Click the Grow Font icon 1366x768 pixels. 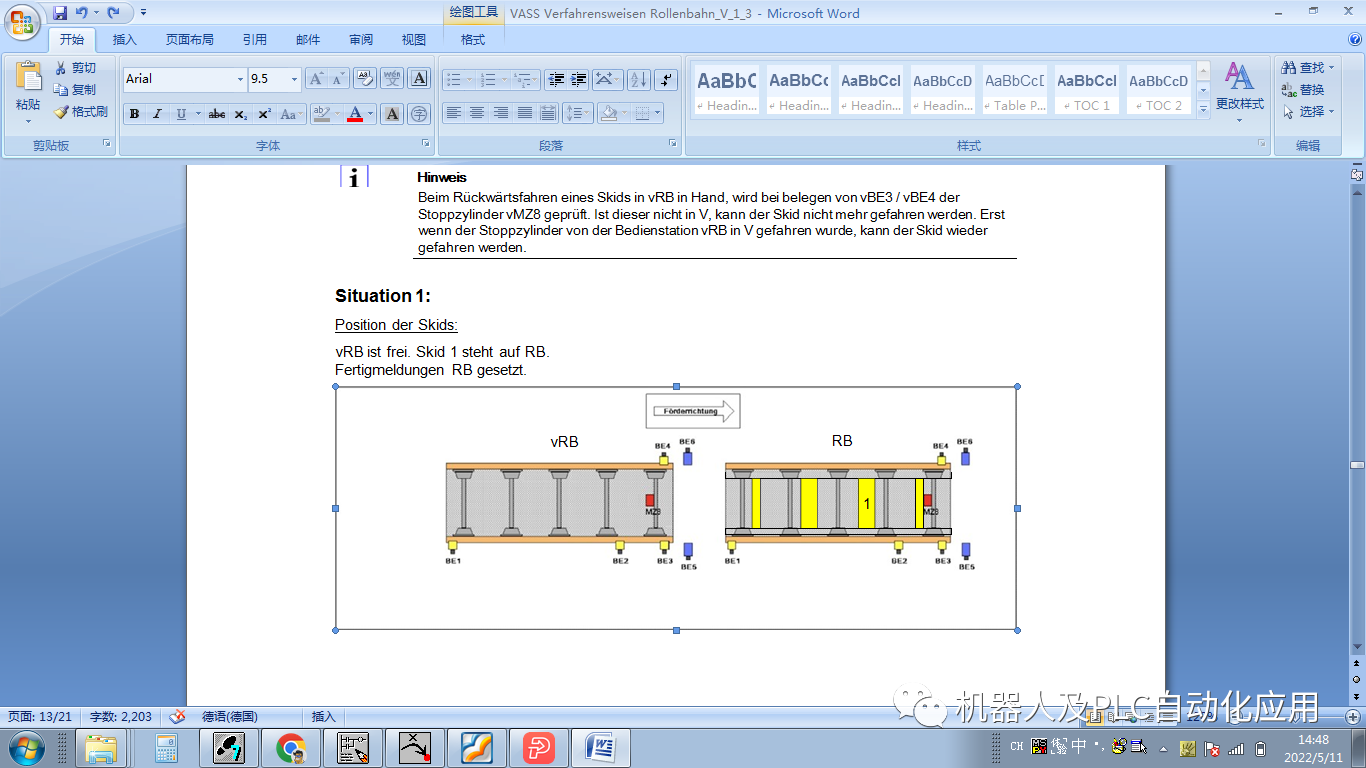pos(316,79)
